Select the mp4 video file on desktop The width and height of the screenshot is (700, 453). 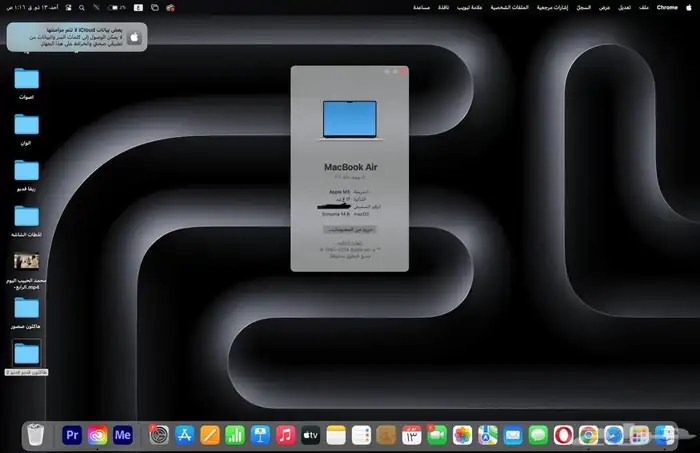coord(26,261)
